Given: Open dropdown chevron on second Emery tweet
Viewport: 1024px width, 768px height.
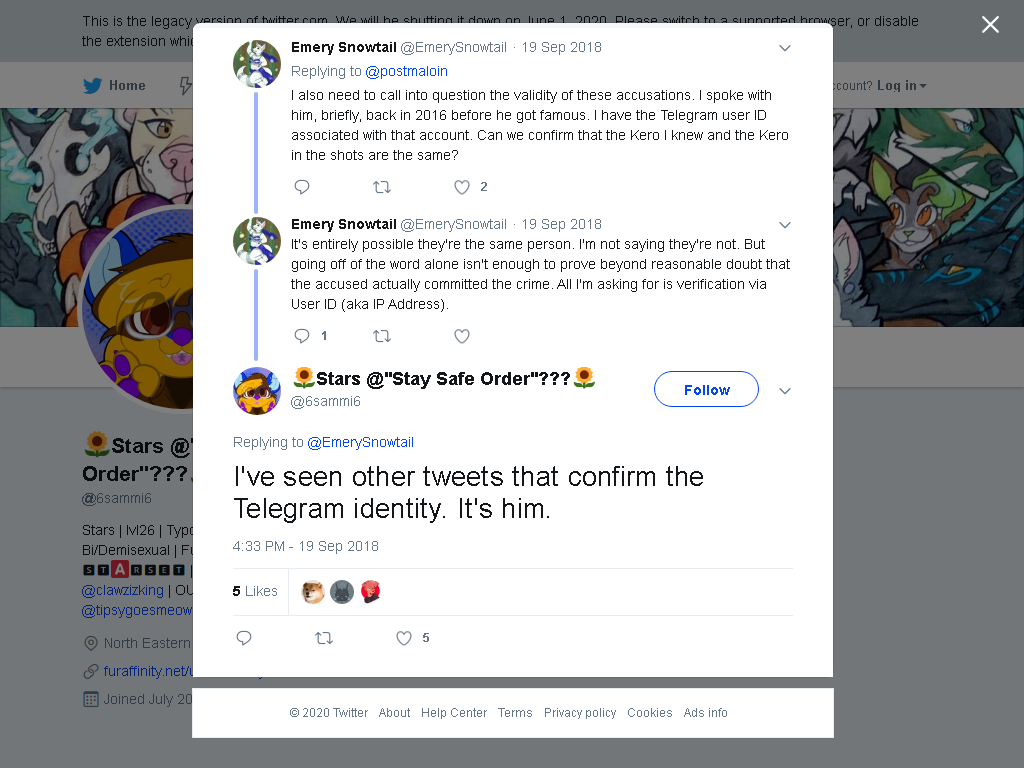Looking at the screenshot, I should [x=785, y=225].
